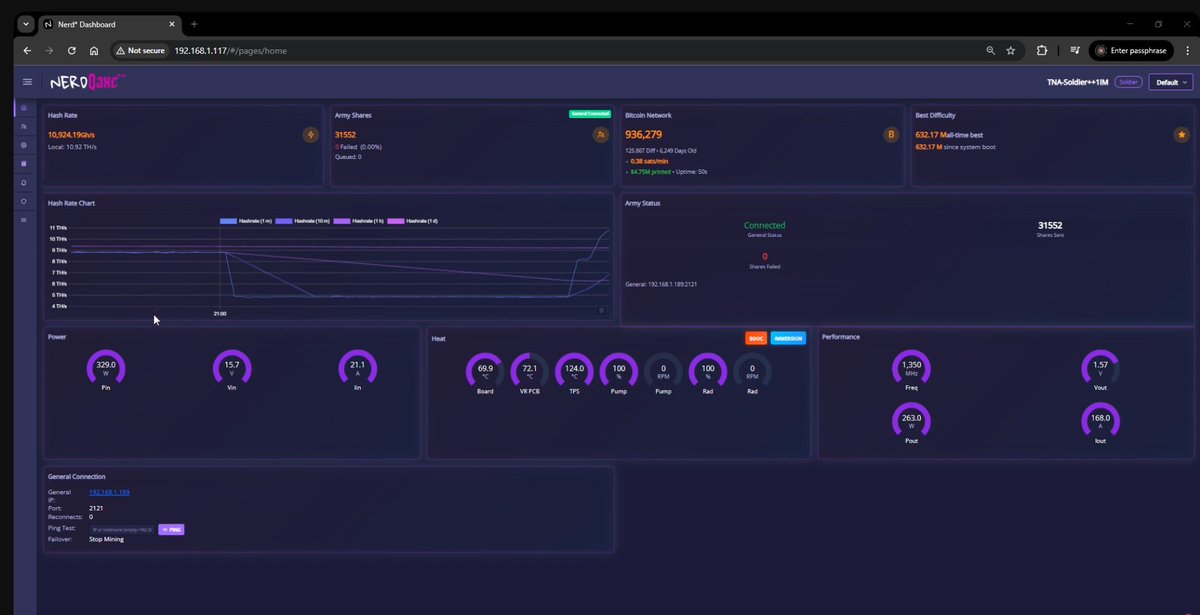Bookmark this page with star icon
1200x615 pixels.
[1011, 50]
